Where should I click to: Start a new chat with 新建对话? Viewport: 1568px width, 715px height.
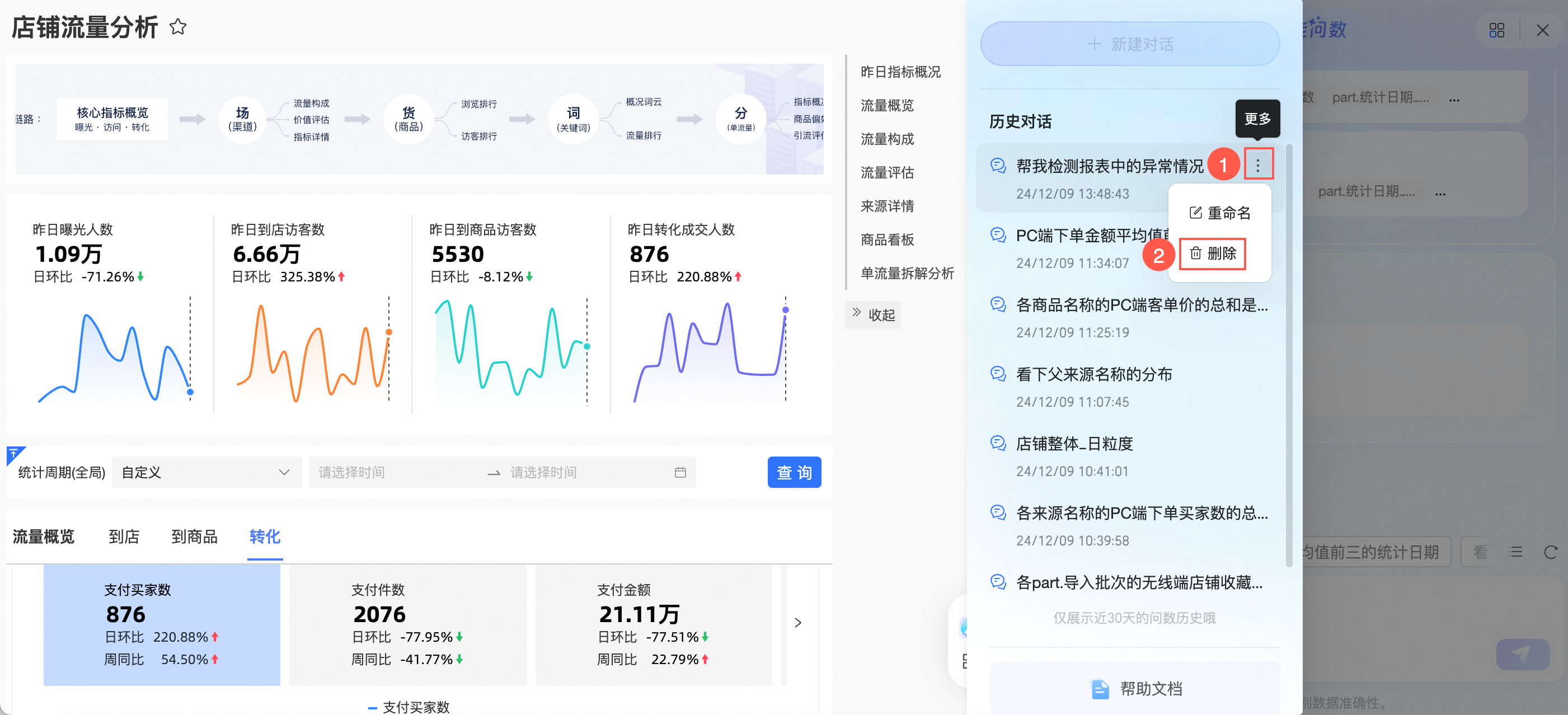pos(1130,44)
